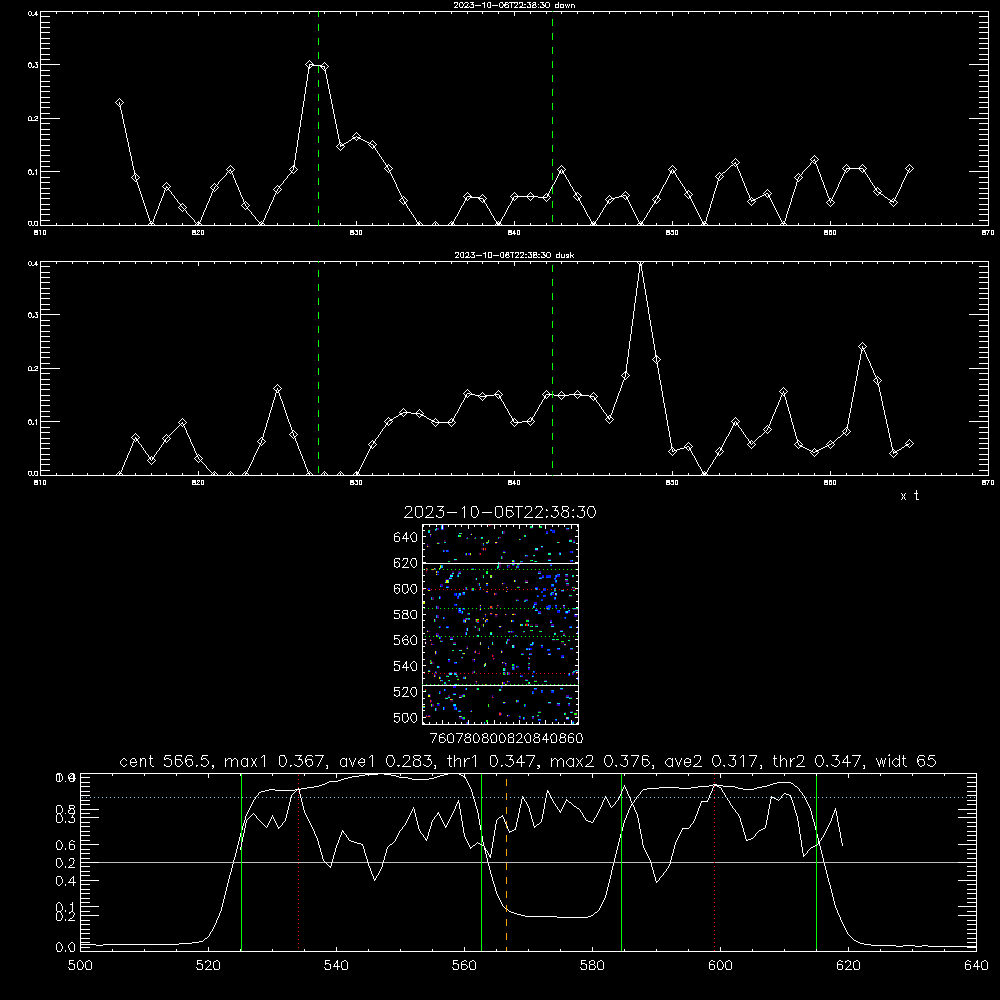Click the 520 label on thumbnail y-axis
The image size is (1000, 1000).
coord(406,692)
